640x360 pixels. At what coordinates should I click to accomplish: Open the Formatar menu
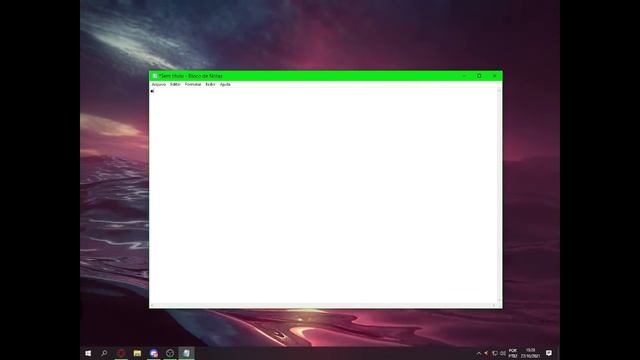[193, 84]
